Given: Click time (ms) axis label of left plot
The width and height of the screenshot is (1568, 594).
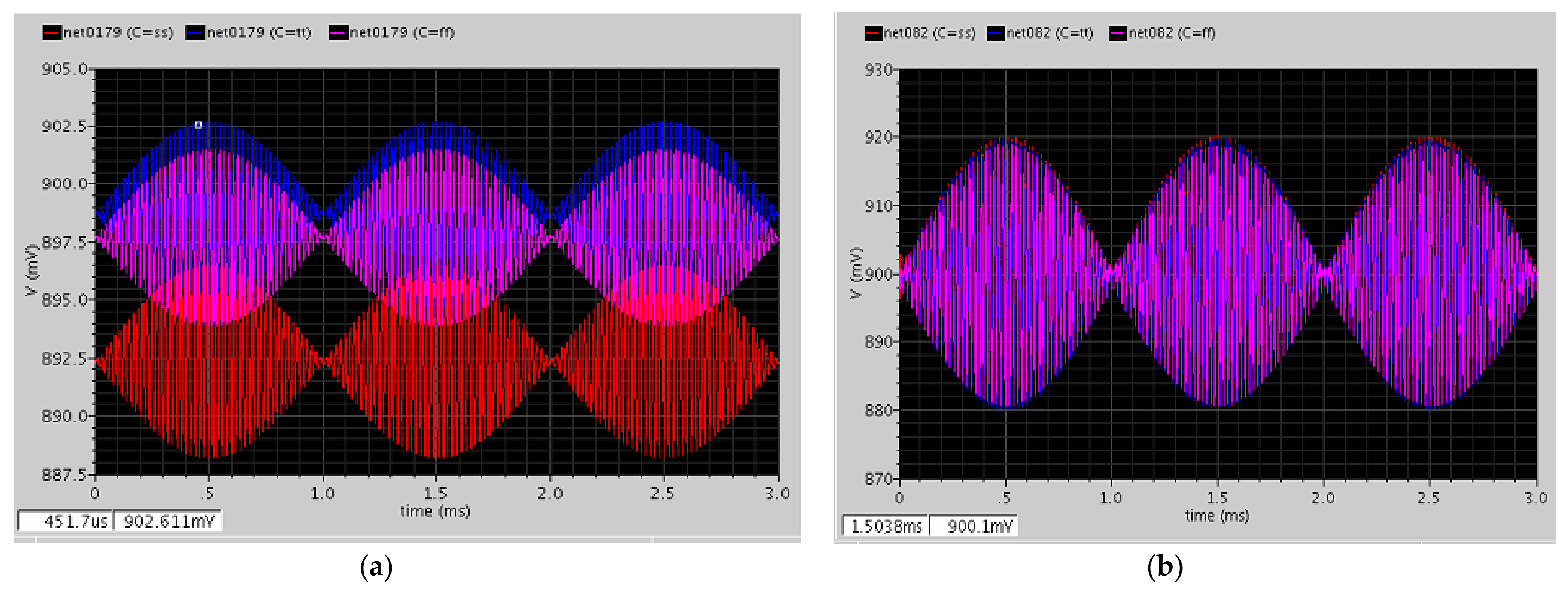Looking at the screenshot, I should [434, 511].
